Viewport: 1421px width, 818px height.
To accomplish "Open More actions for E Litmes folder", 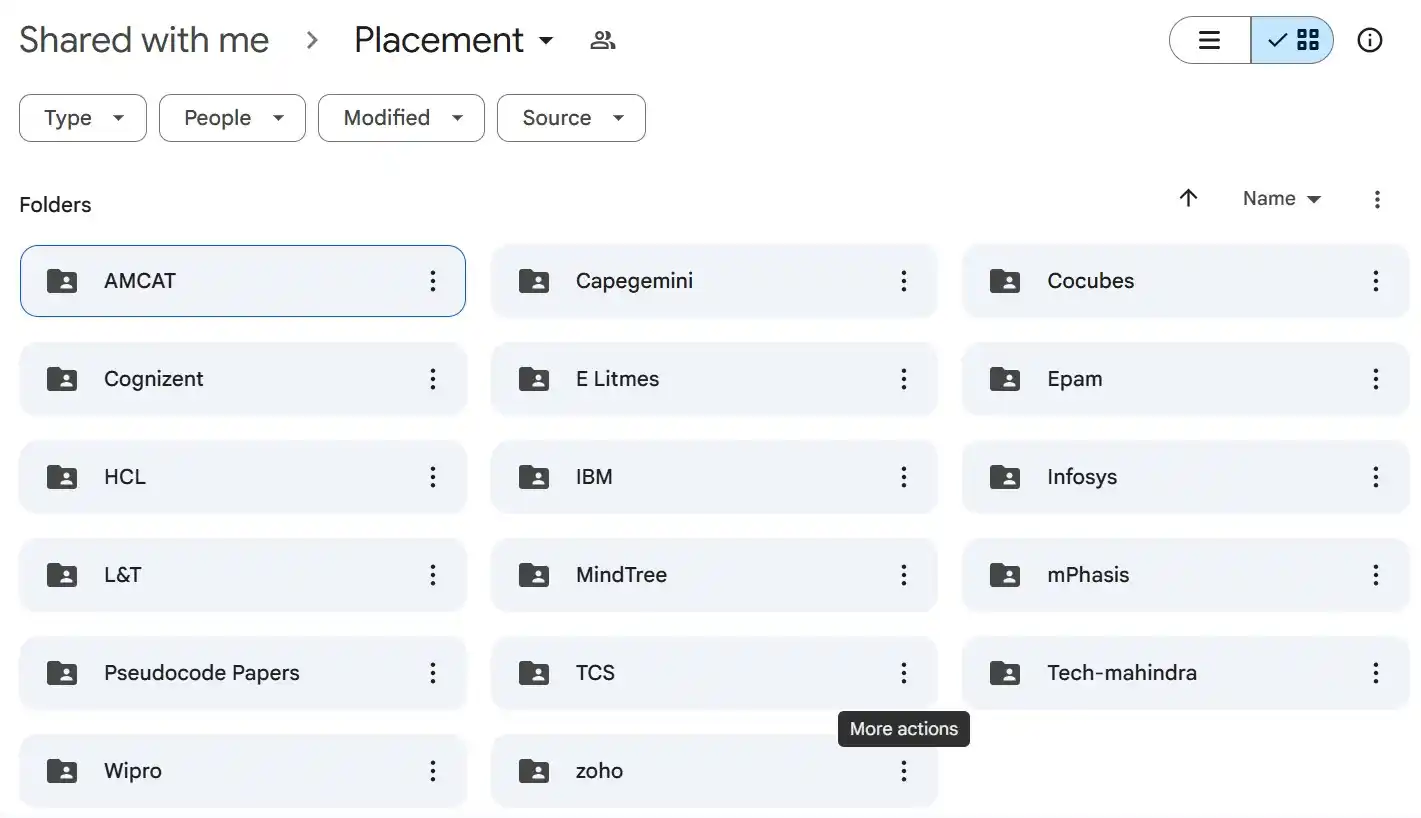I will click(904, 379).
